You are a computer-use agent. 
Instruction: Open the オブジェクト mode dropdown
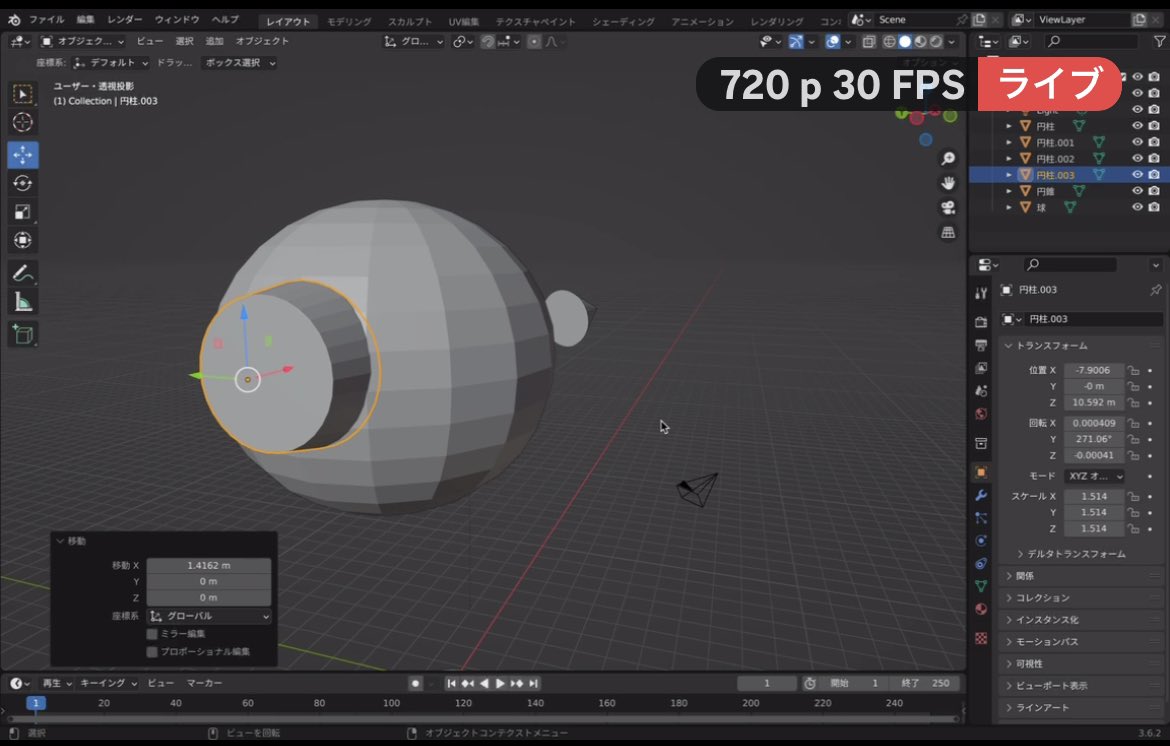pyautogui.click(x=82, y=42)
